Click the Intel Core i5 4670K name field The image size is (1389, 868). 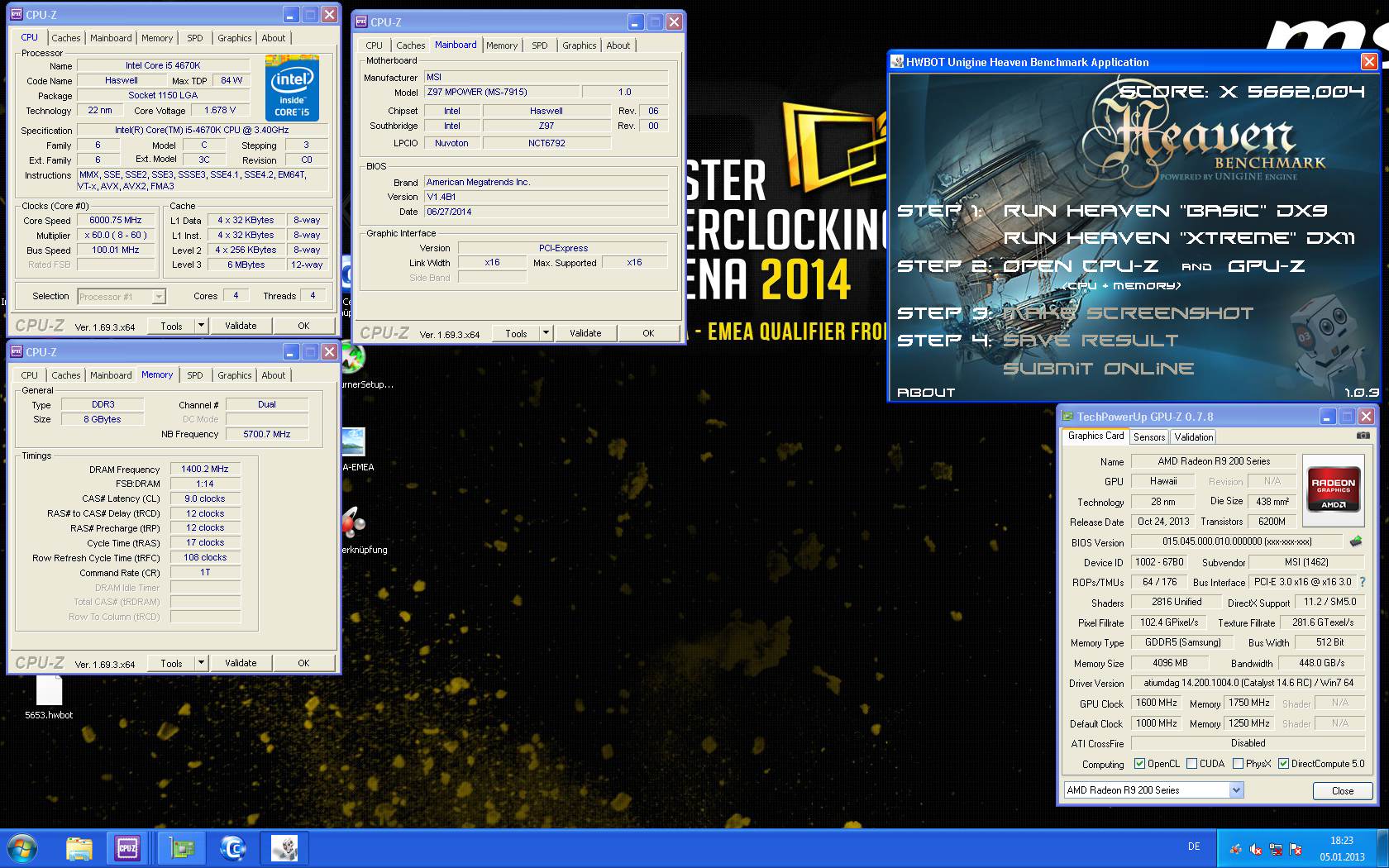click(163, 65)
